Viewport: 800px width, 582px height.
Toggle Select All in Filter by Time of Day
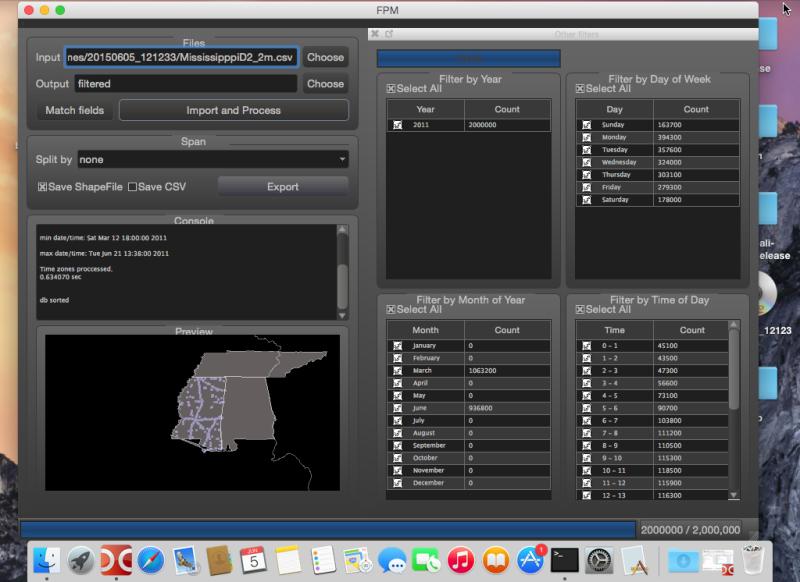click(580, 310)
